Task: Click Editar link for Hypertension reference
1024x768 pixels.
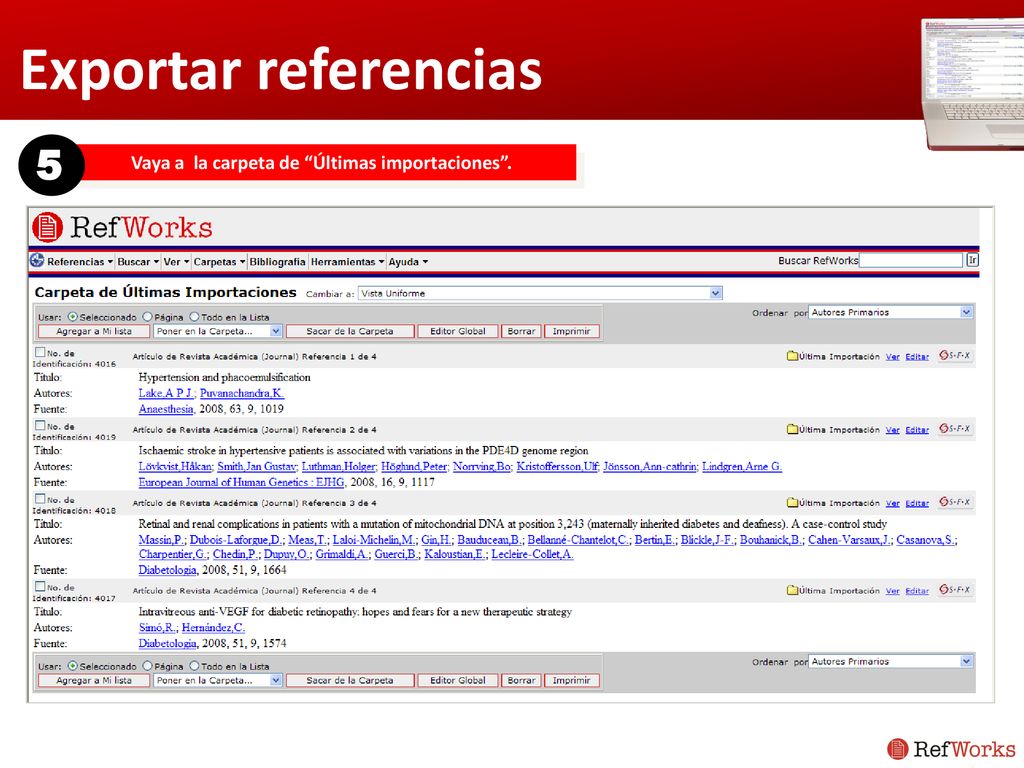Action: 917,357
